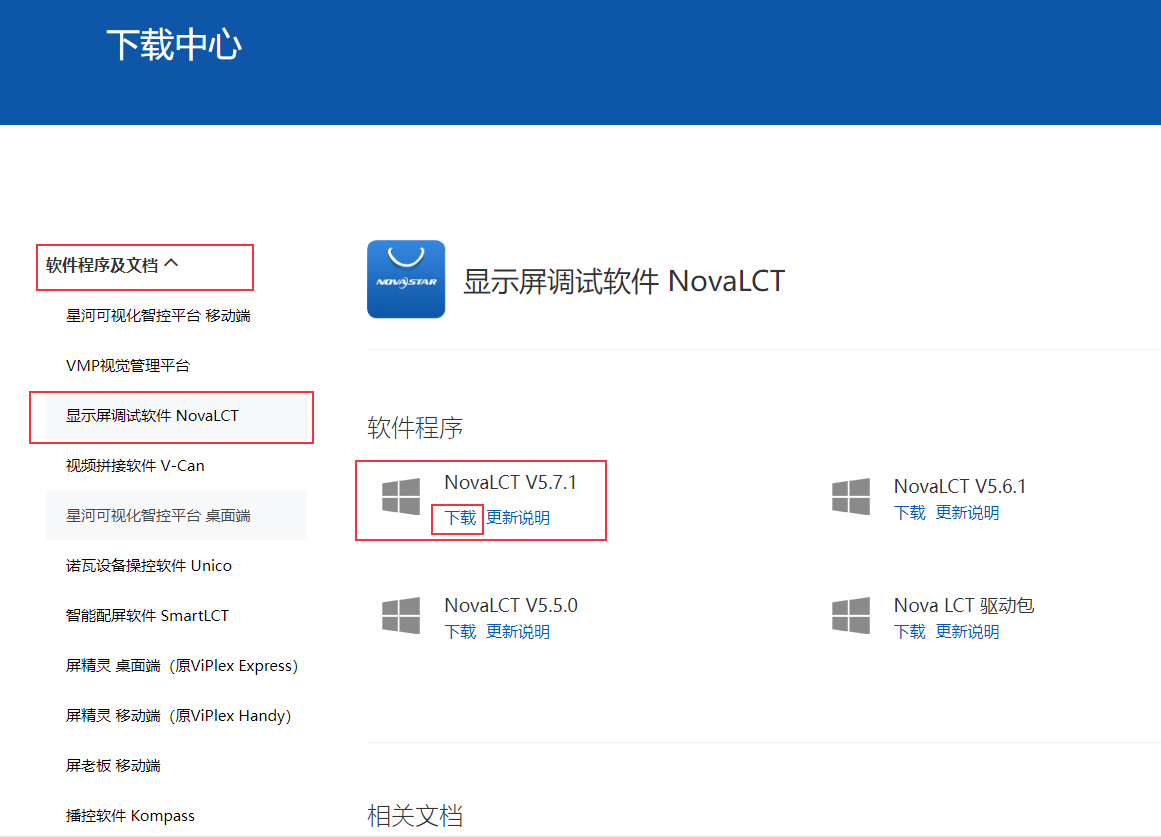Download Nova LCT 驱动包

tap(909, 632)
